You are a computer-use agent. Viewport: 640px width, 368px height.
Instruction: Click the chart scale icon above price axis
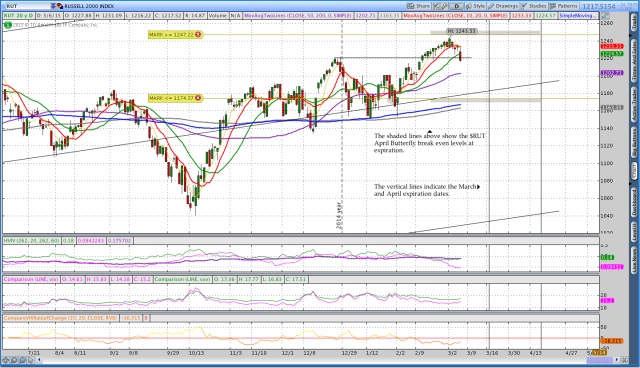point(605,16)
